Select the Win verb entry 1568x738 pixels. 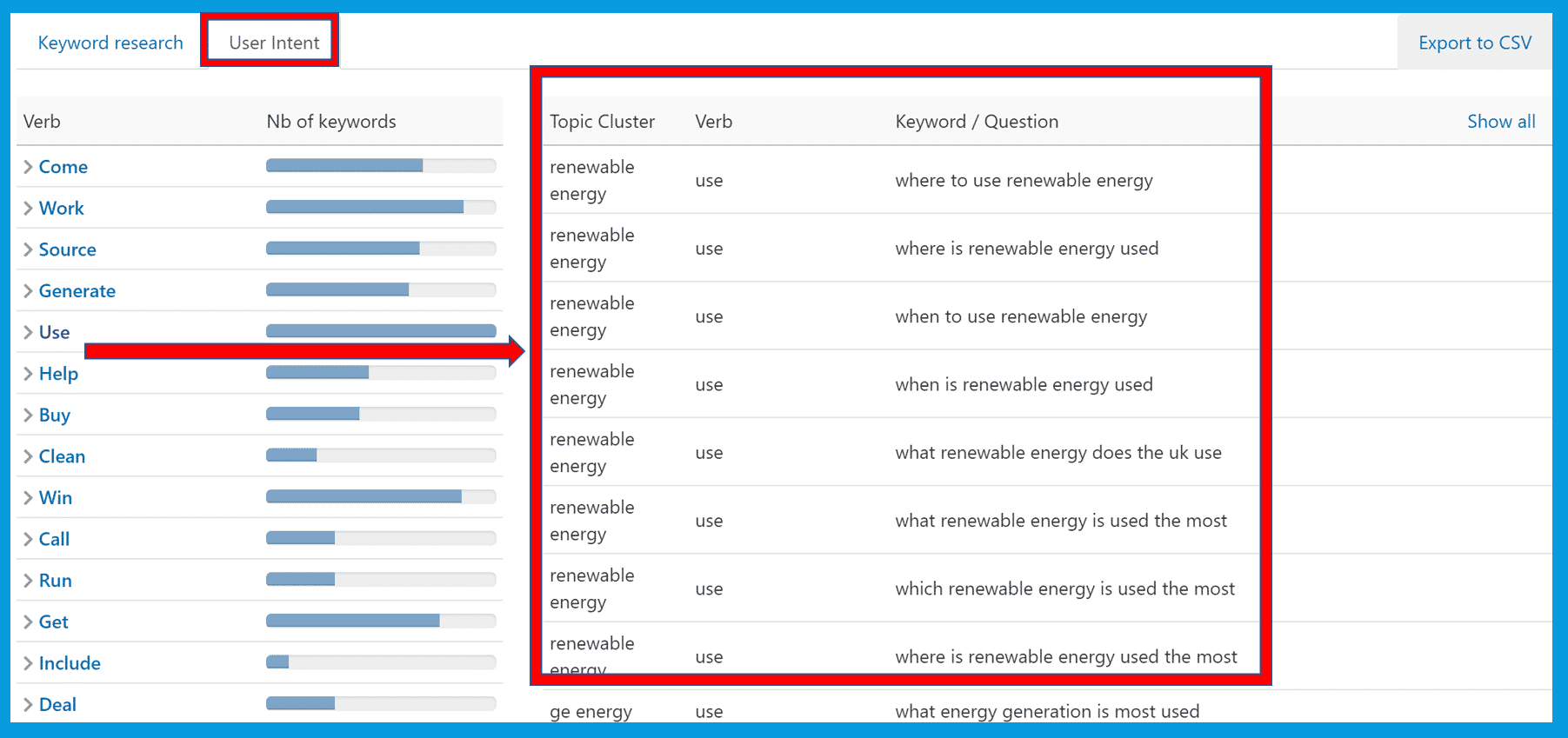[56, 498]
